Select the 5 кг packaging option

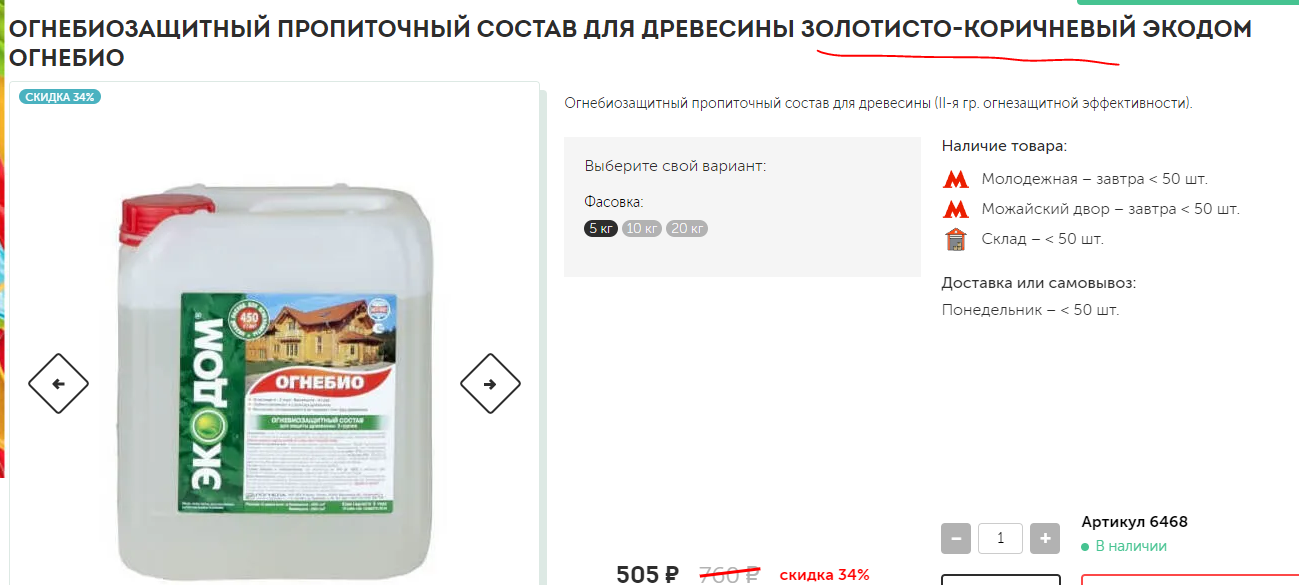click(x=601, y=228)
